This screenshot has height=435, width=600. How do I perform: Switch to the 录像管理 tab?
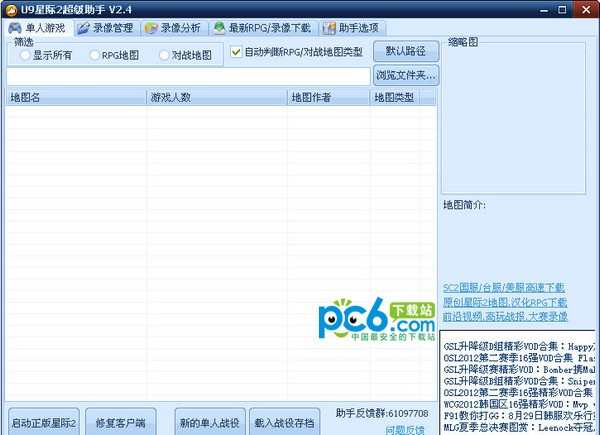tap(106, 28)
